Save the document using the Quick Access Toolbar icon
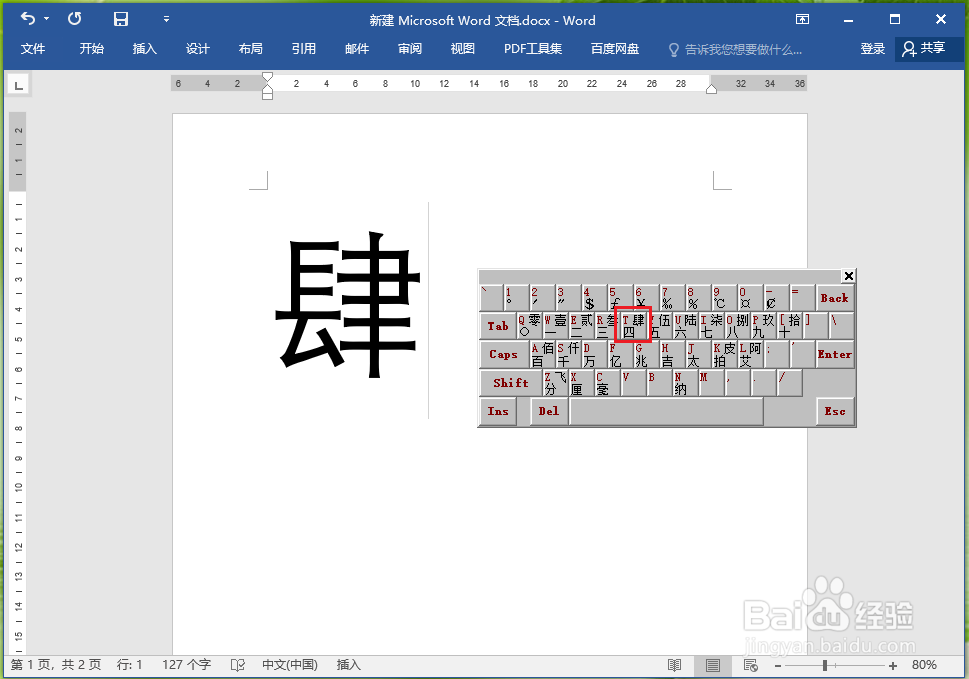969x679 pixels. click(121, 18)
